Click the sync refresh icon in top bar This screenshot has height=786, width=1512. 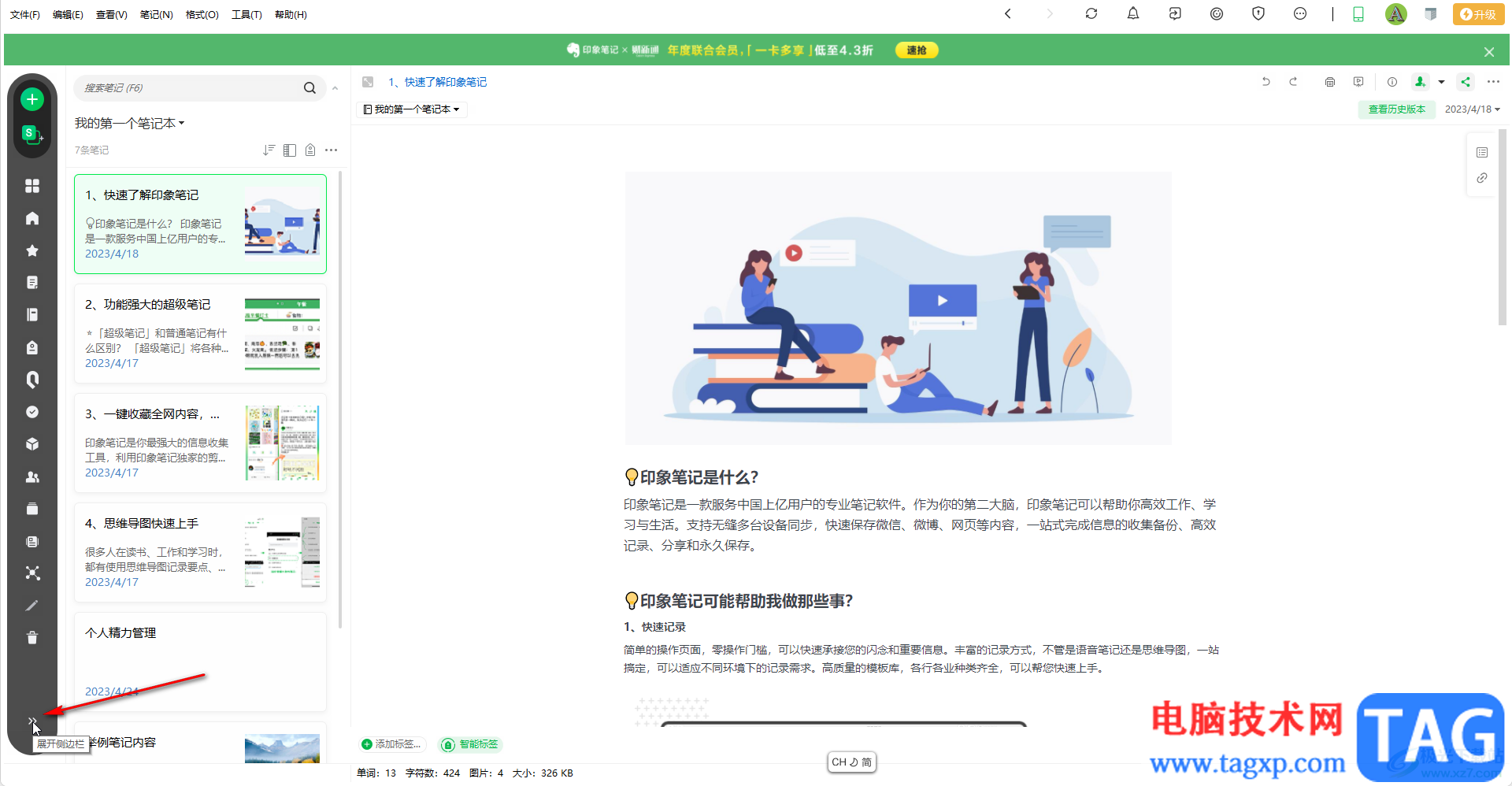click(x=1091, y=14)
